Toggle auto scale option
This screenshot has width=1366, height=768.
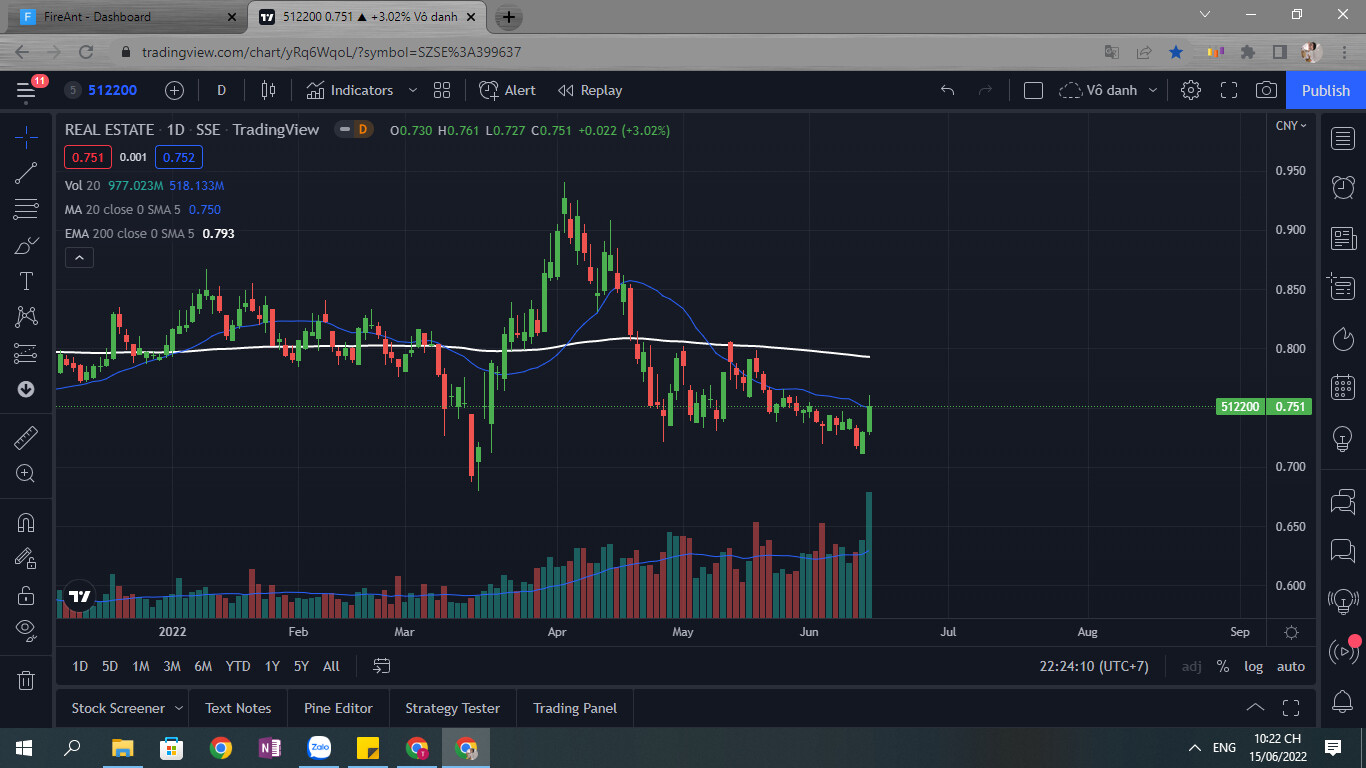pos(1290,666)
